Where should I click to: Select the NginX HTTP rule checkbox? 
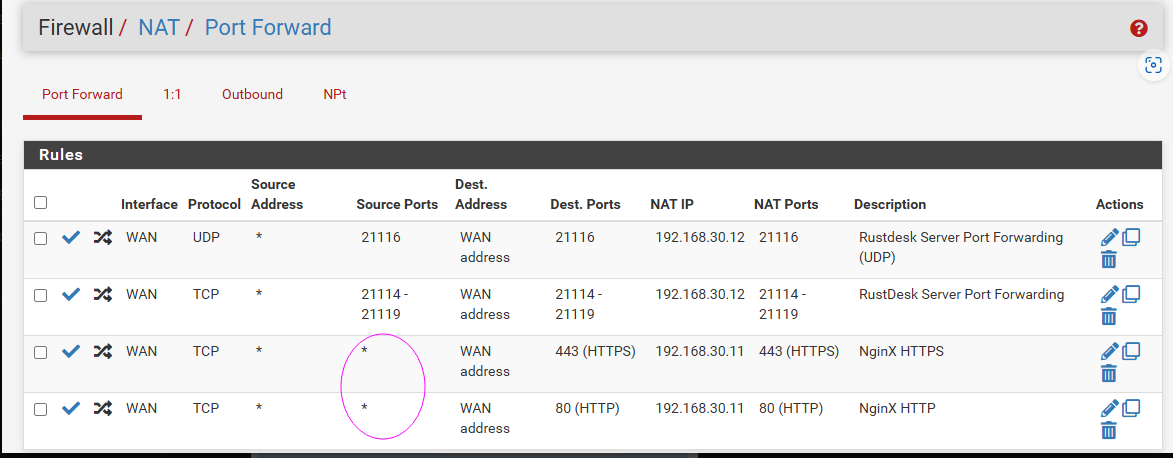[40, 409]
